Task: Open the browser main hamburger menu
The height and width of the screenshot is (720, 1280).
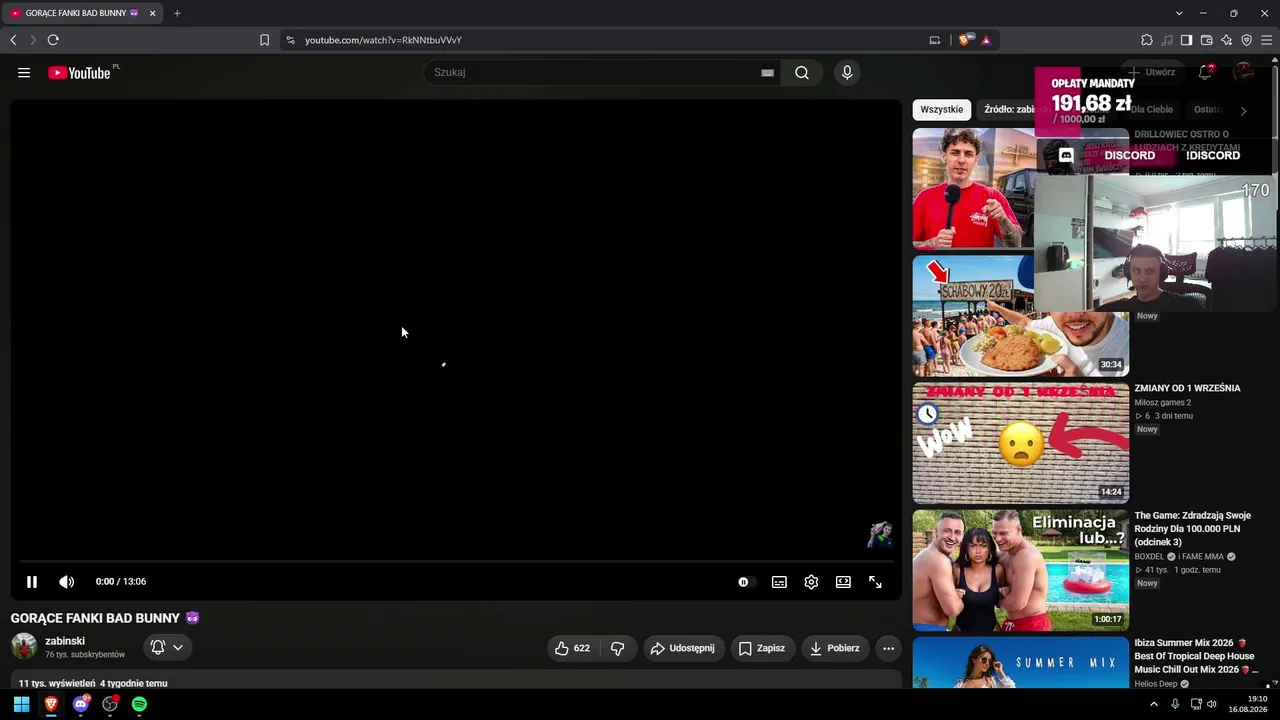Action: tap(1267, 40)
